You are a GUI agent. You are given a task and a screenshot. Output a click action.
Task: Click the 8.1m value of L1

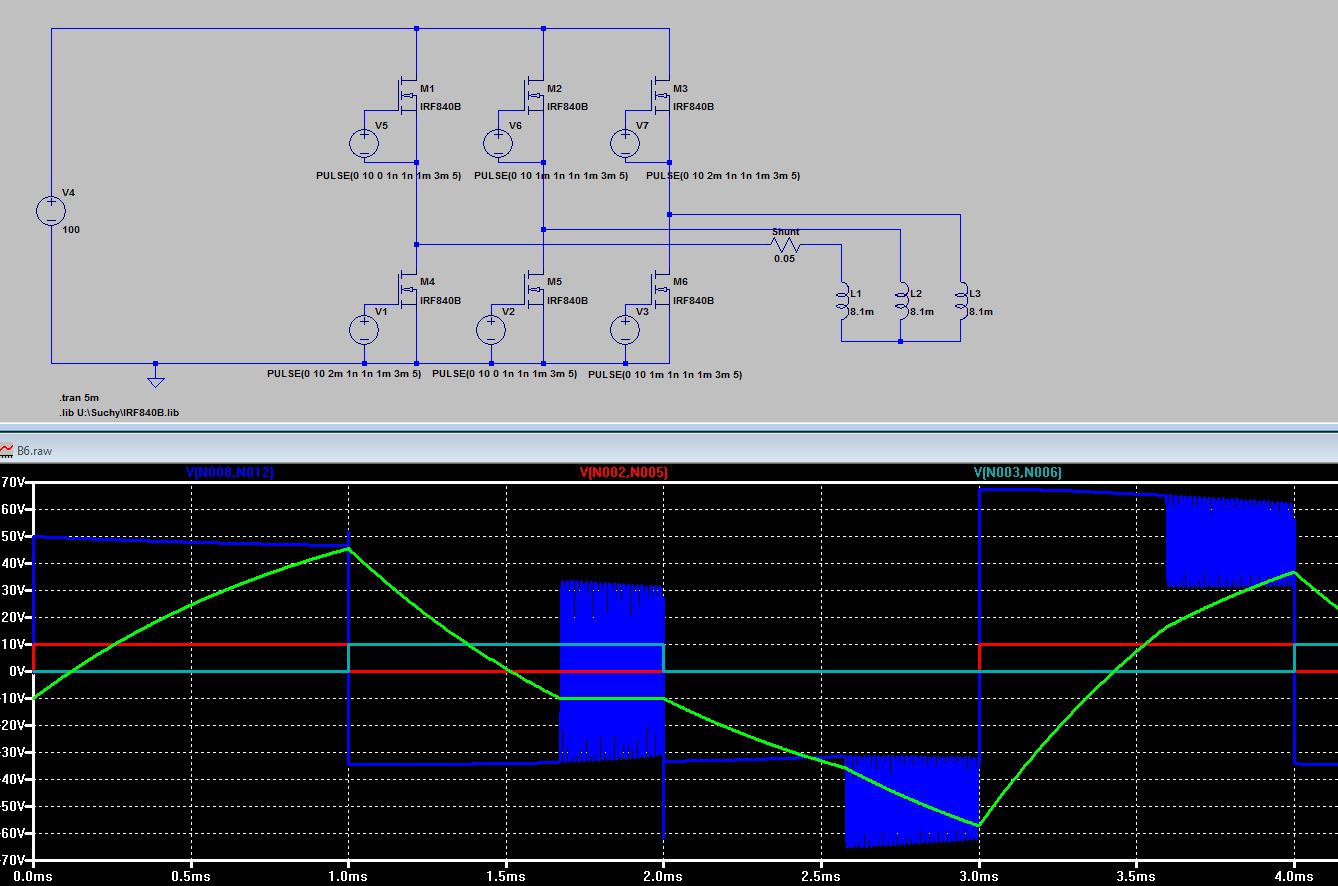[861, 312]
